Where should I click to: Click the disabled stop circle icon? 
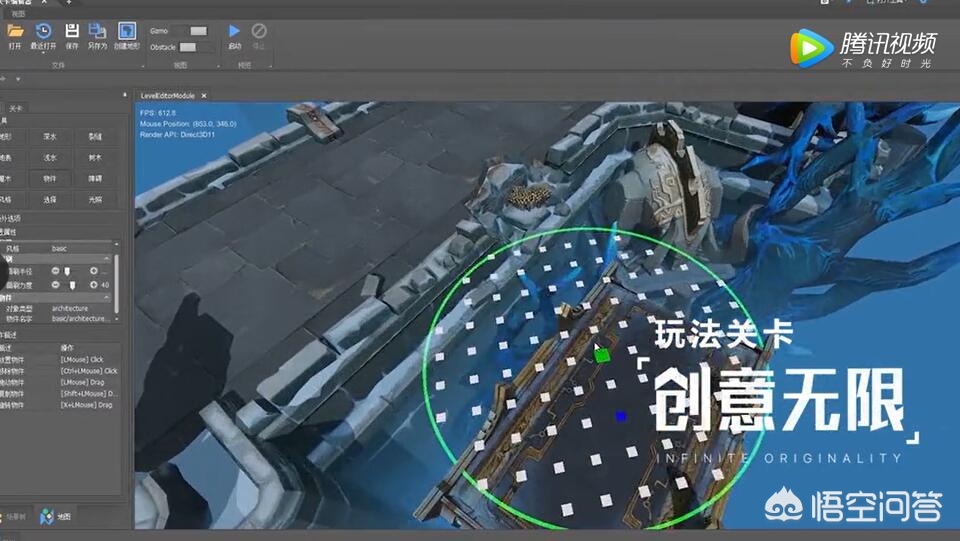tap(259, 31)
